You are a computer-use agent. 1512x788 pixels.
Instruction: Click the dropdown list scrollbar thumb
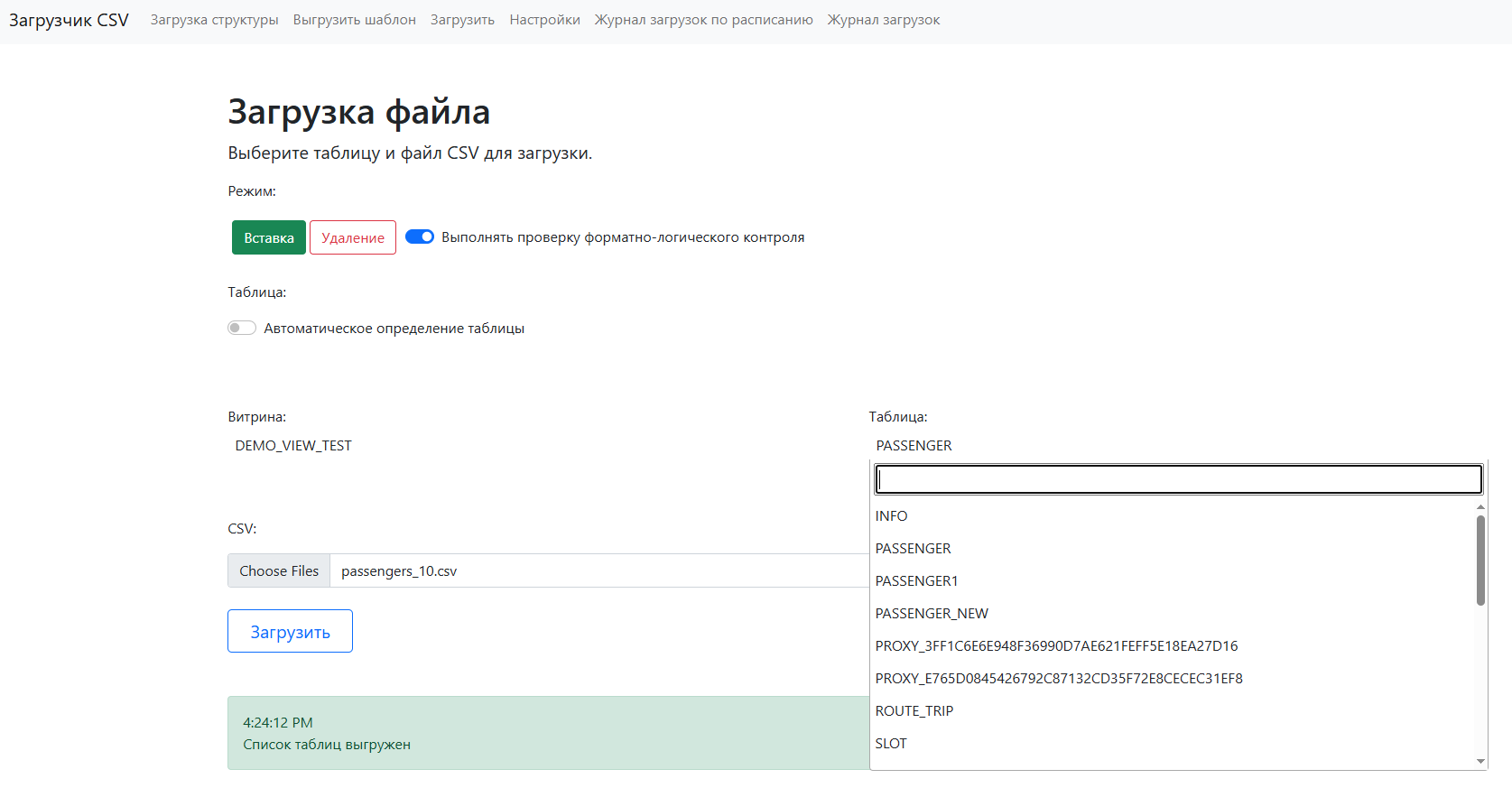(x=1480, y=560)
